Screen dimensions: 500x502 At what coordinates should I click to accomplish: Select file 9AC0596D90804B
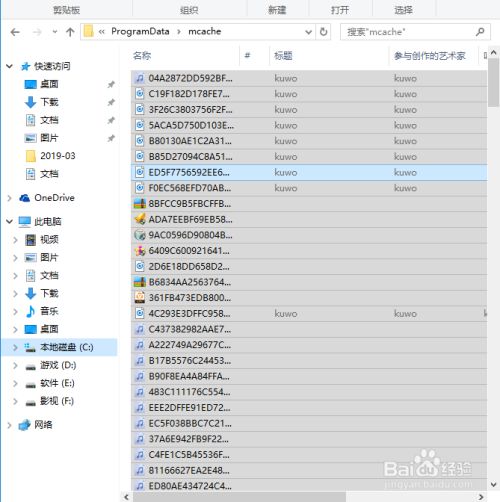(309, 235)
